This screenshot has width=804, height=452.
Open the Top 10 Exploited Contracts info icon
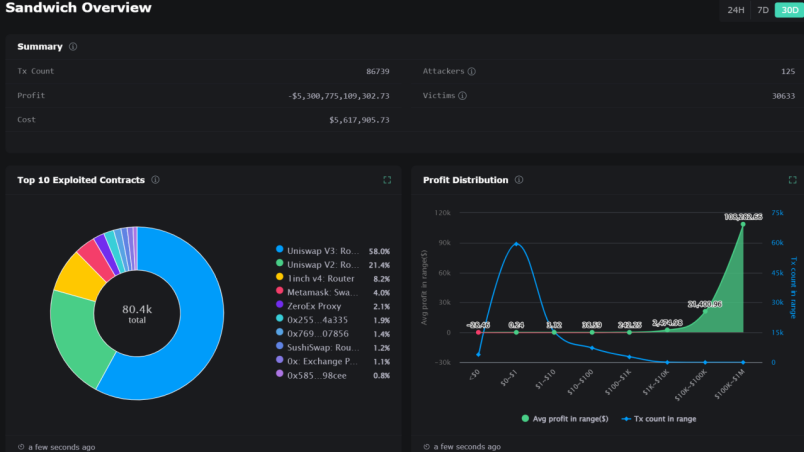pos(155,180)
